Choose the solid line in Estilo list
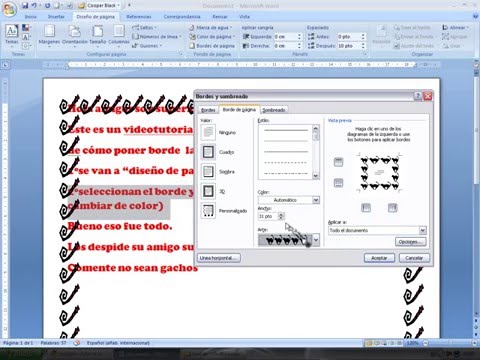This screenshot has height=360, width=480. [x=286, y=130]
